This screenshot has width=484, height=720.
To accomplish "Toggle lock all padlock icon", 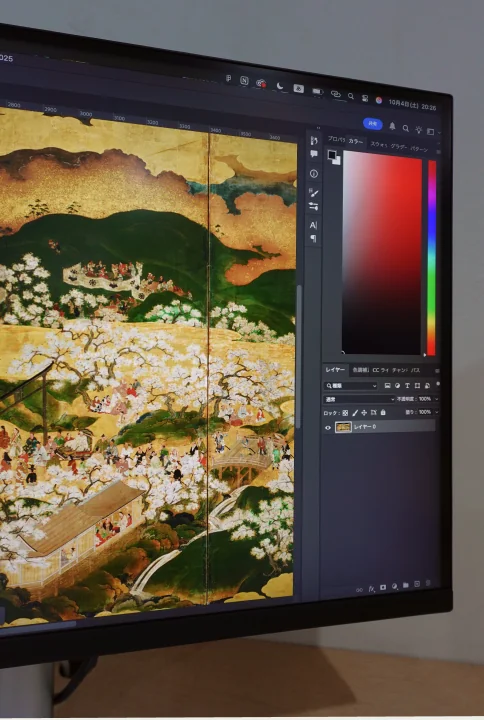I will pos(383,413).
